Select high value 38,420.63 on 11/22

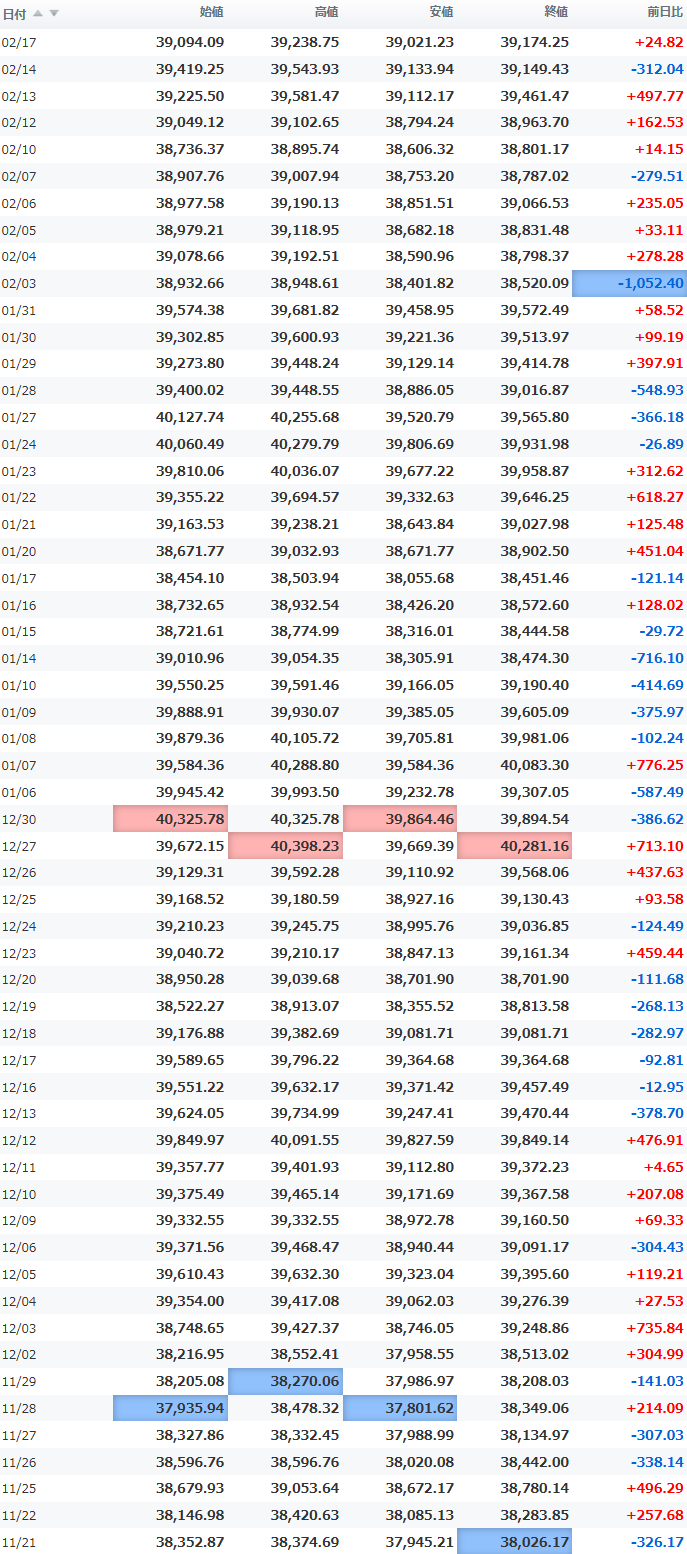304,1515
